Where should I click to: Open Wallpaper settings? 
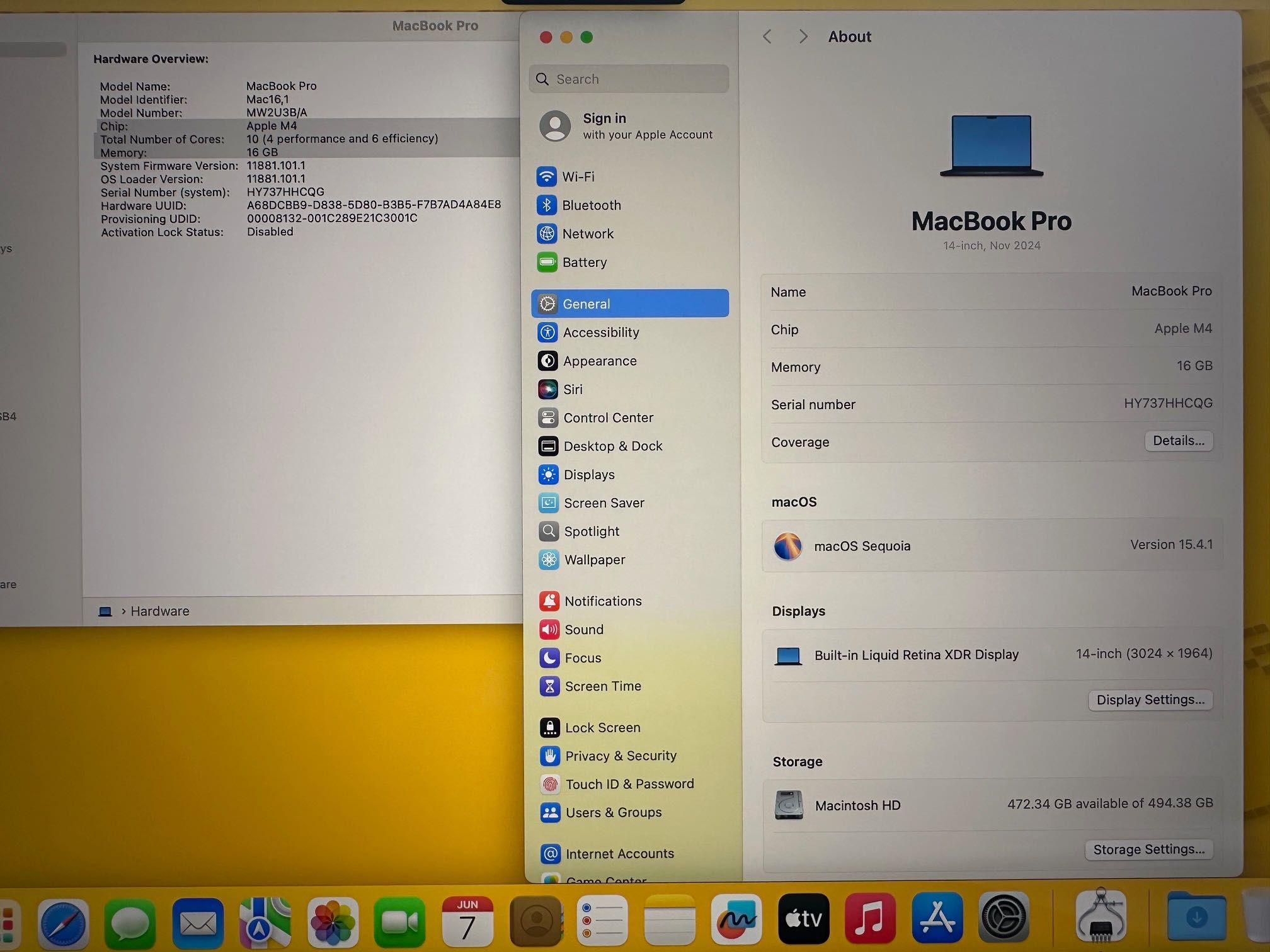(630, 559)
